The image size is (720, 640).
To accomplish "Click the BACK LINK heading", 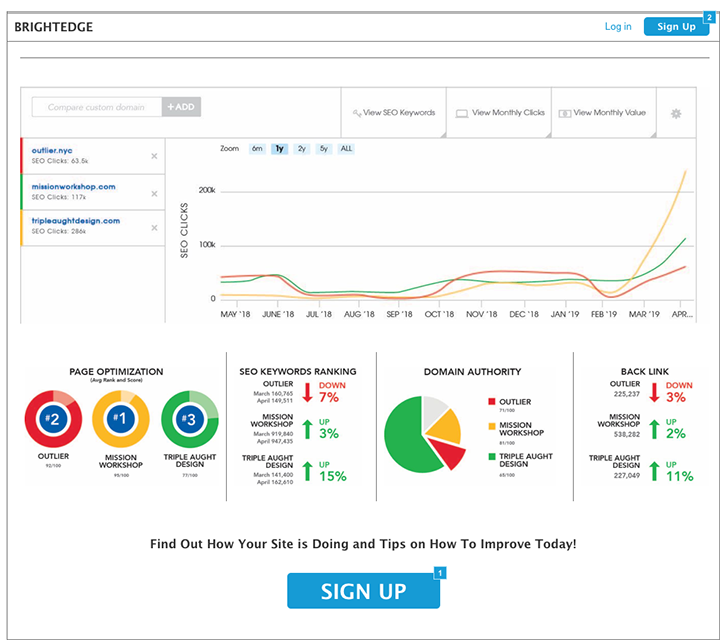I will pyautogui.click(x=645, y=372).
